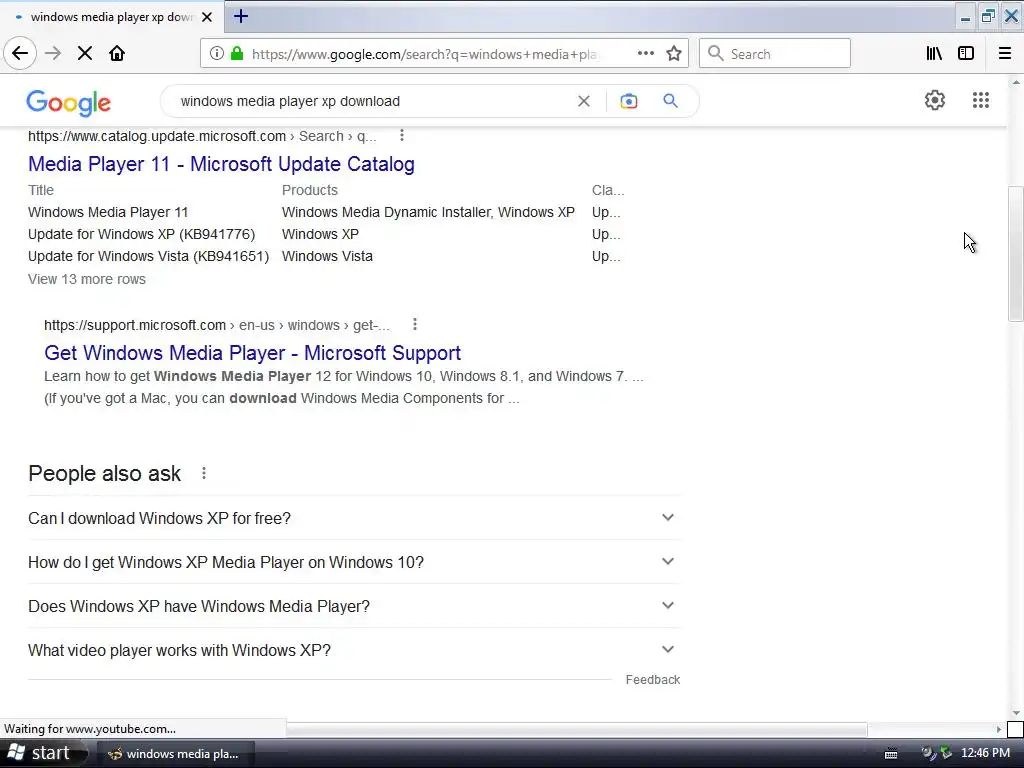
Task: Click the Windows Media Player 11 row title
Action: (x=108, y=212)
